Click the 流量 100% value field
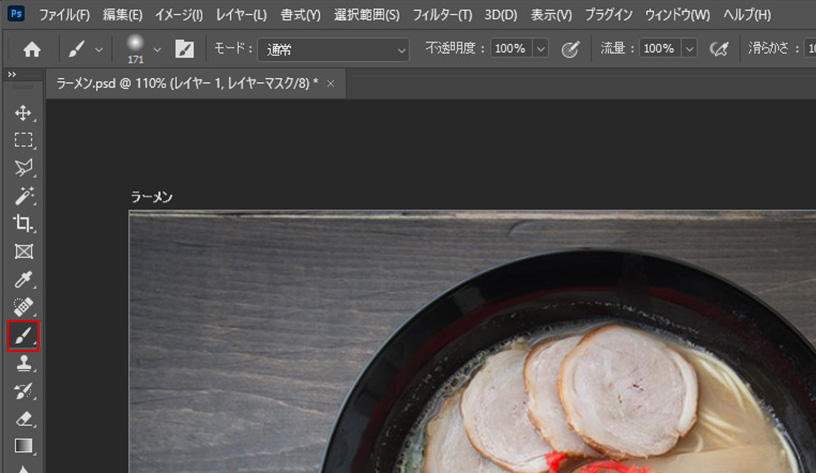Image resolution: width=816 pixels, height=473 pixels. [x=659, y=48]
